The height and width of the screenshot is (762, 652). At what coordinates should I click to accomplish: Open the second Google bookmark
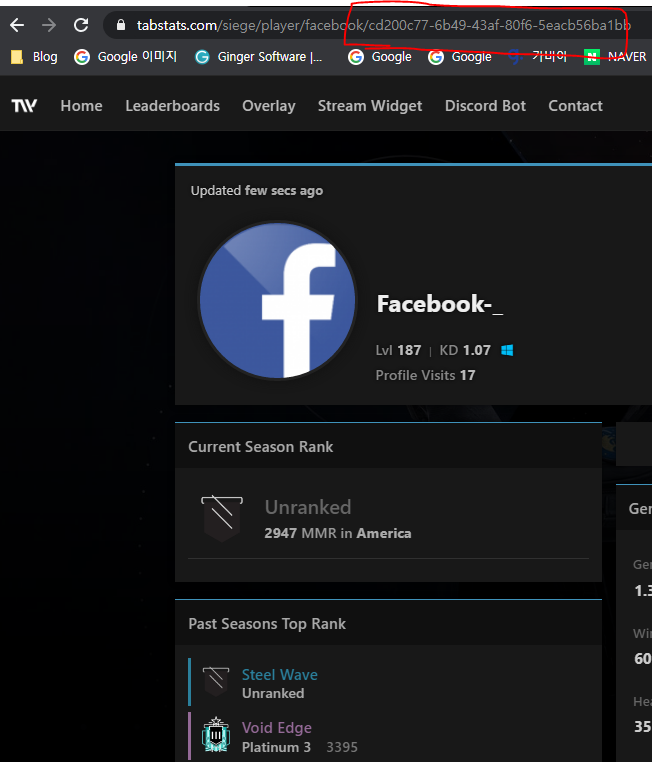coord(460,57)
